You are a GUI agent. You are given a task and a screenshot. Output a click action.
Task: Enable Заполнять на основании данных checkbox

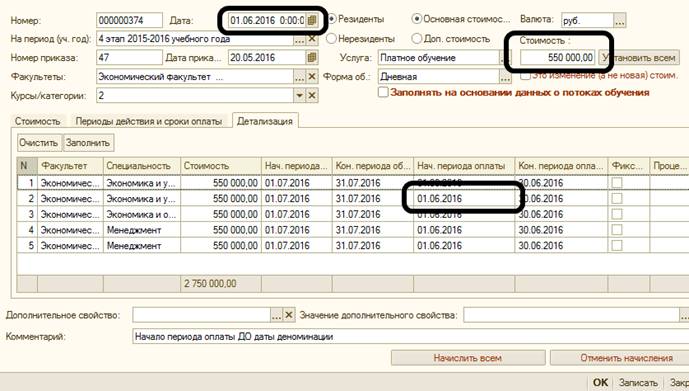click(x=384, y=93)
